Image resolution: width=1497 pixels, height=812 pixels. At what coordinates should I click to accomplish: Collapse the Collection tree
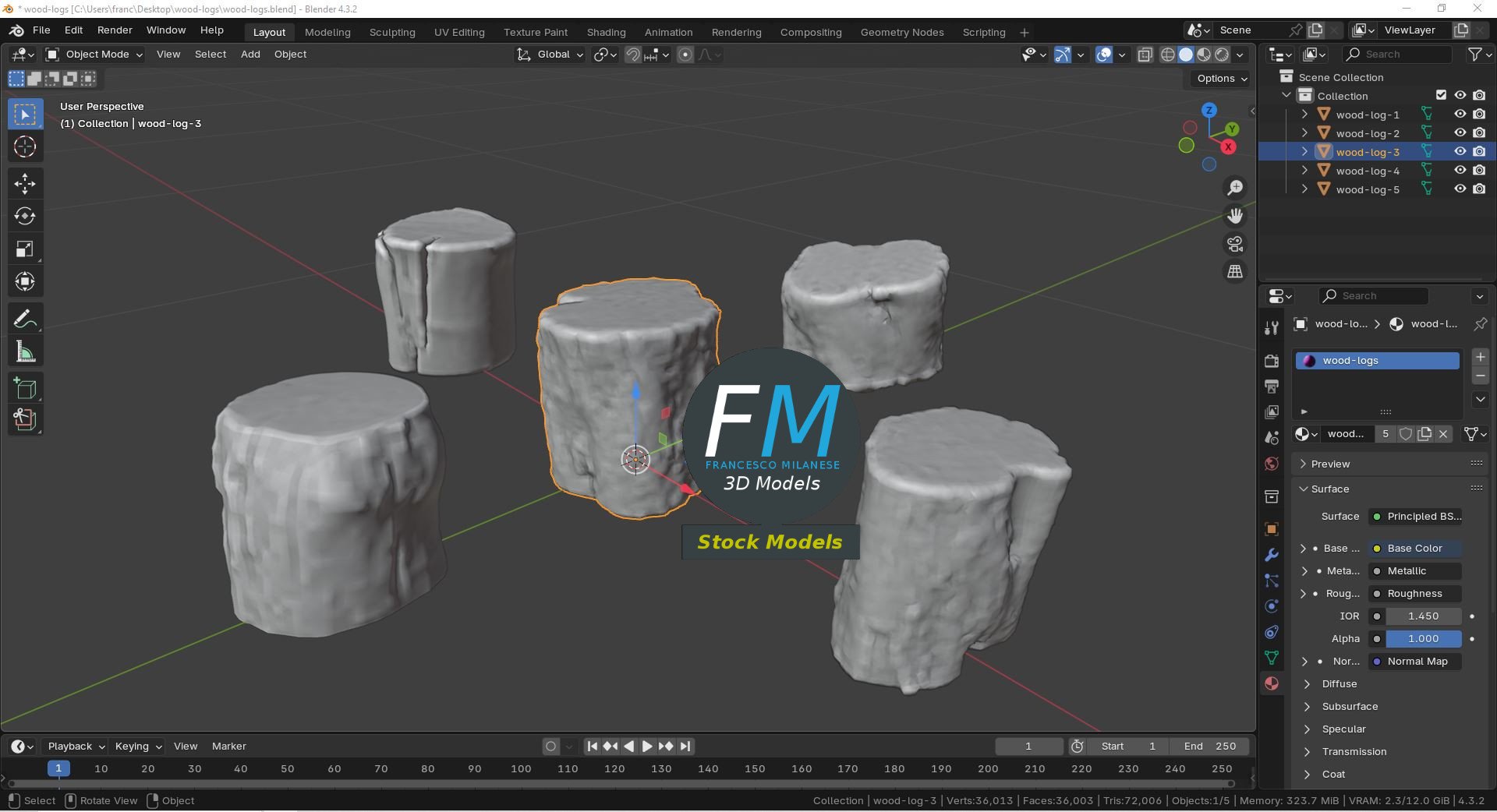[1286, 95]
